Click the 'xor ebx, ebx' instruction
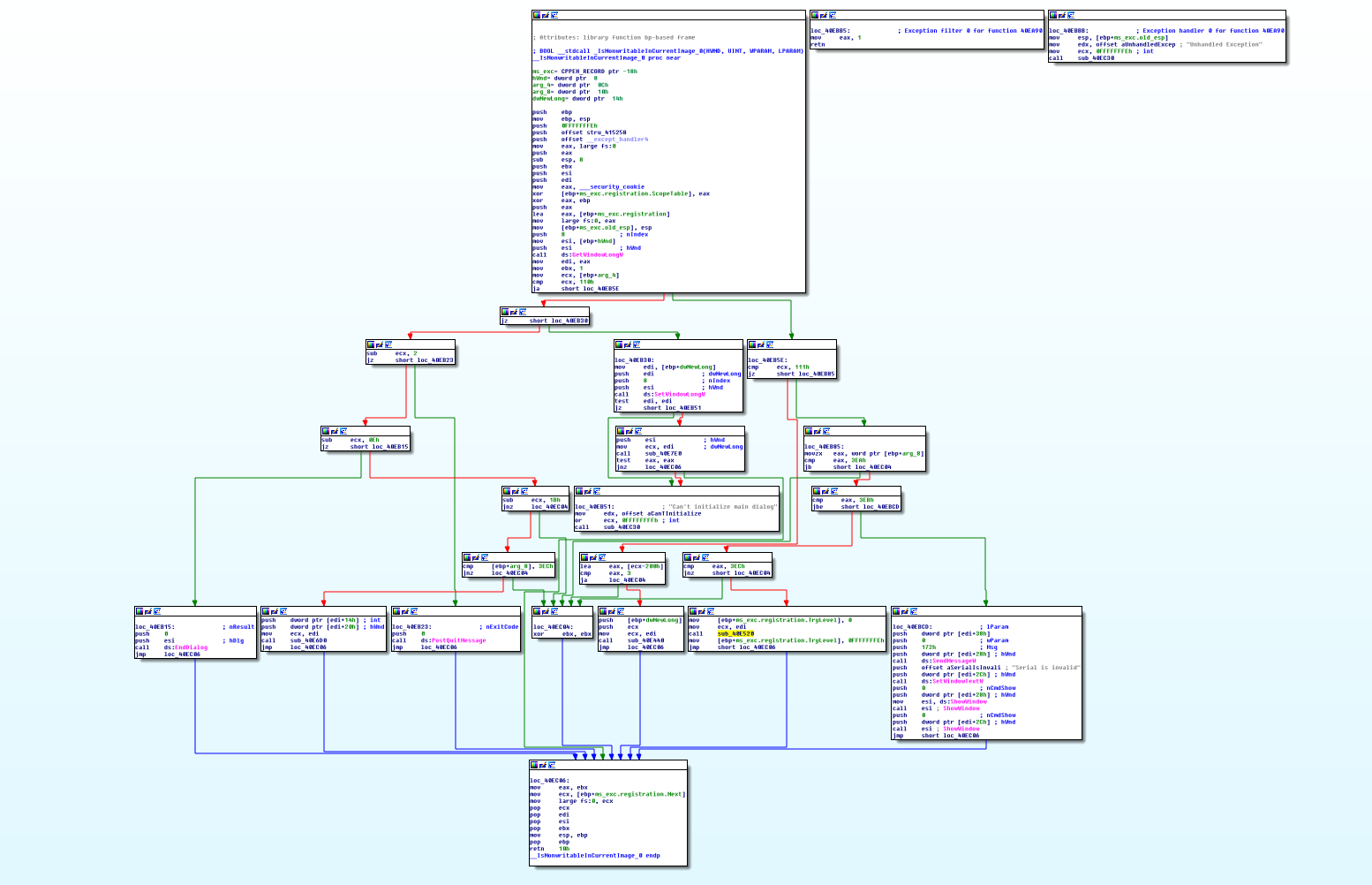Screen dimensions: 1372x885 click(x=562, y=633)
